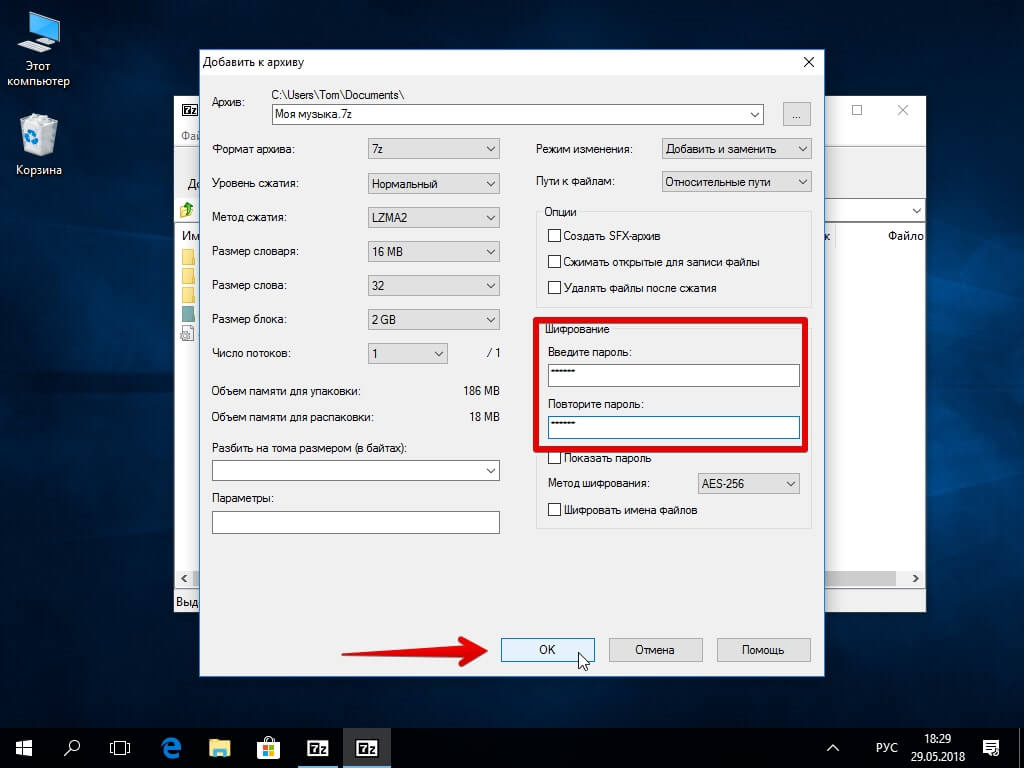Click the Помощь help button
This screenshot has height=768, width=1024.
tap(763, 650)
